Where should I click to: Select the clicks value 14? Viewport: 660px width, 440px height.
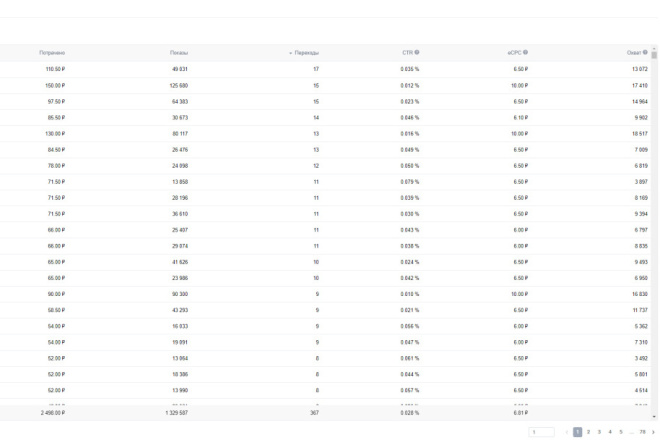pyautogui.click(x=316, y=117)
